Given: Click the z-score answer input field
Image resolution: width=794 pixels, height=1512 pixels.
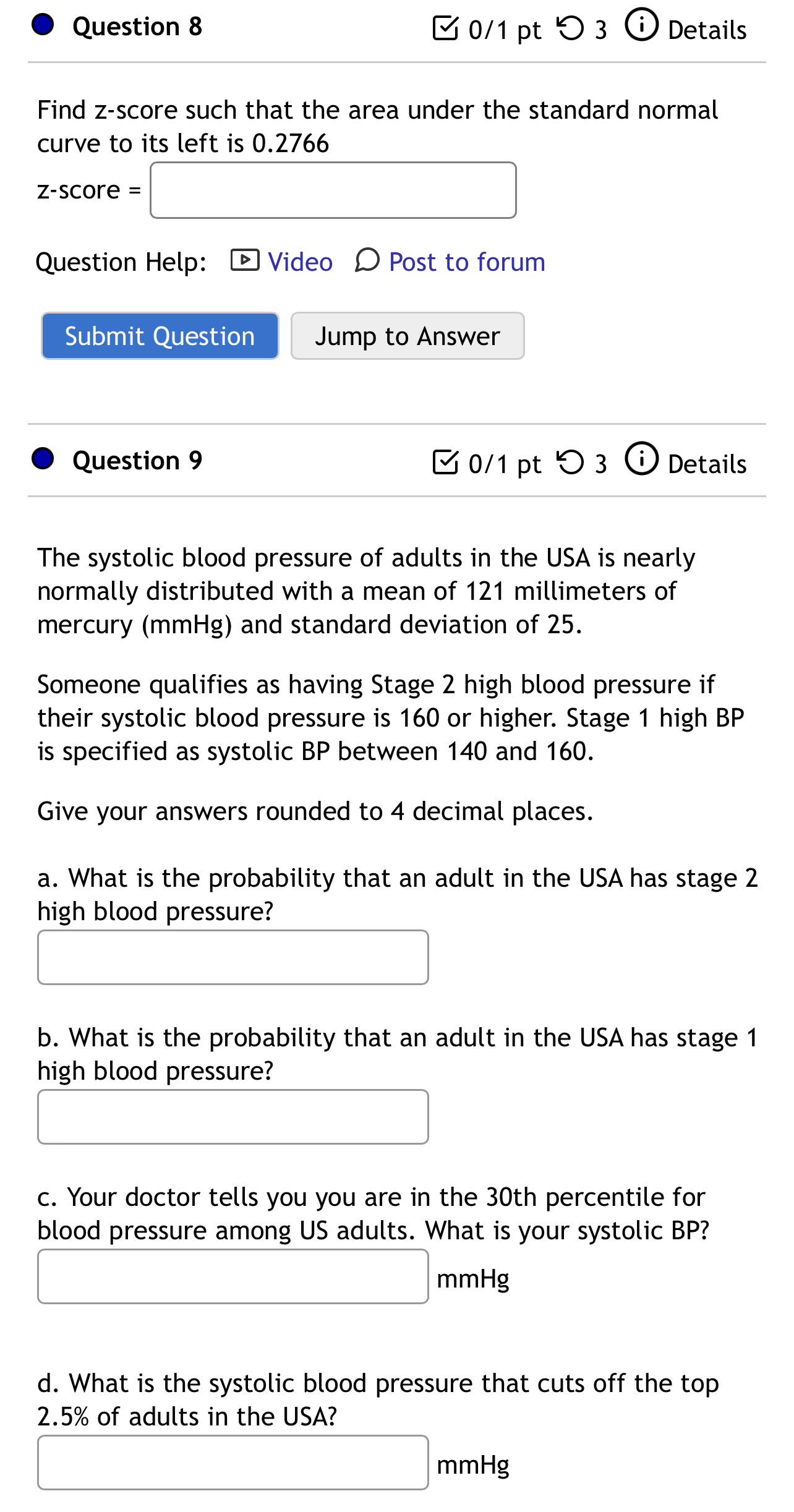Looking at the screenshot, I should (x=332, y=190).
